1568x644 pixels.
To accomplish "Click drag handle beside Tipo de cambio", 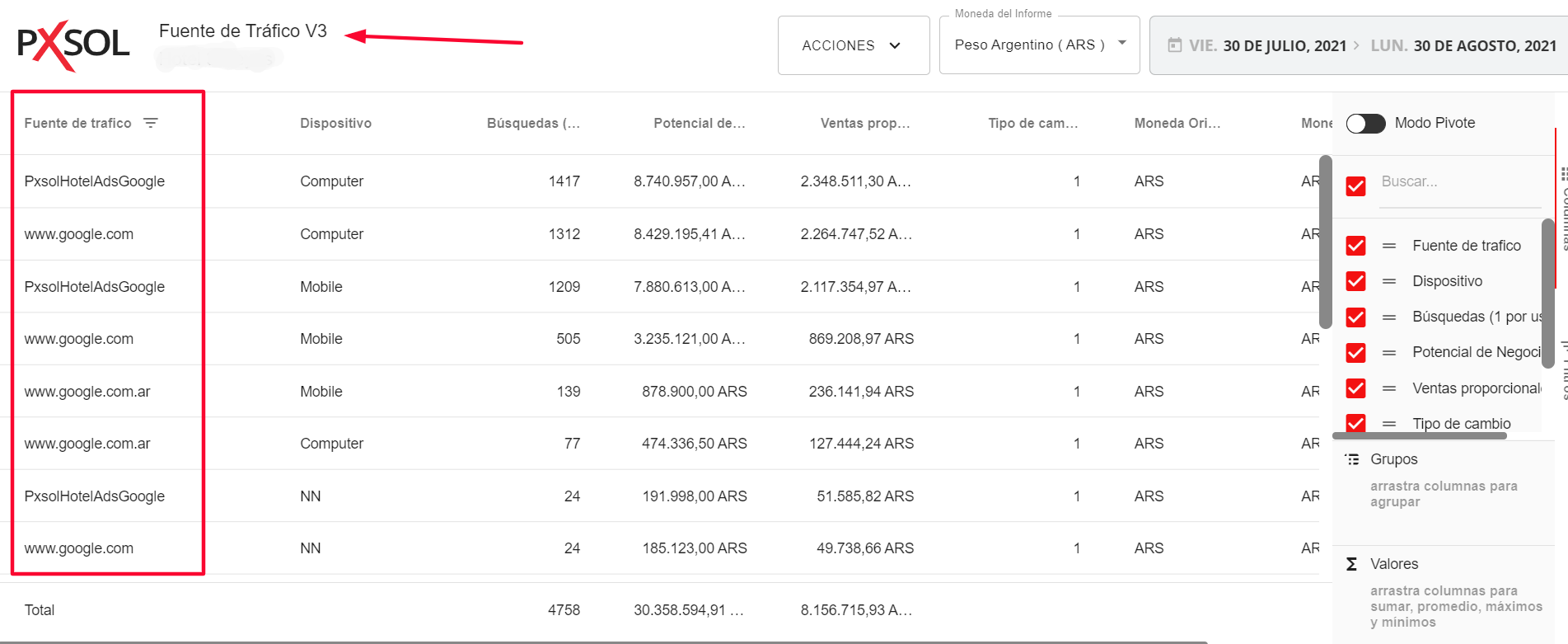I will pos(1389,424).
